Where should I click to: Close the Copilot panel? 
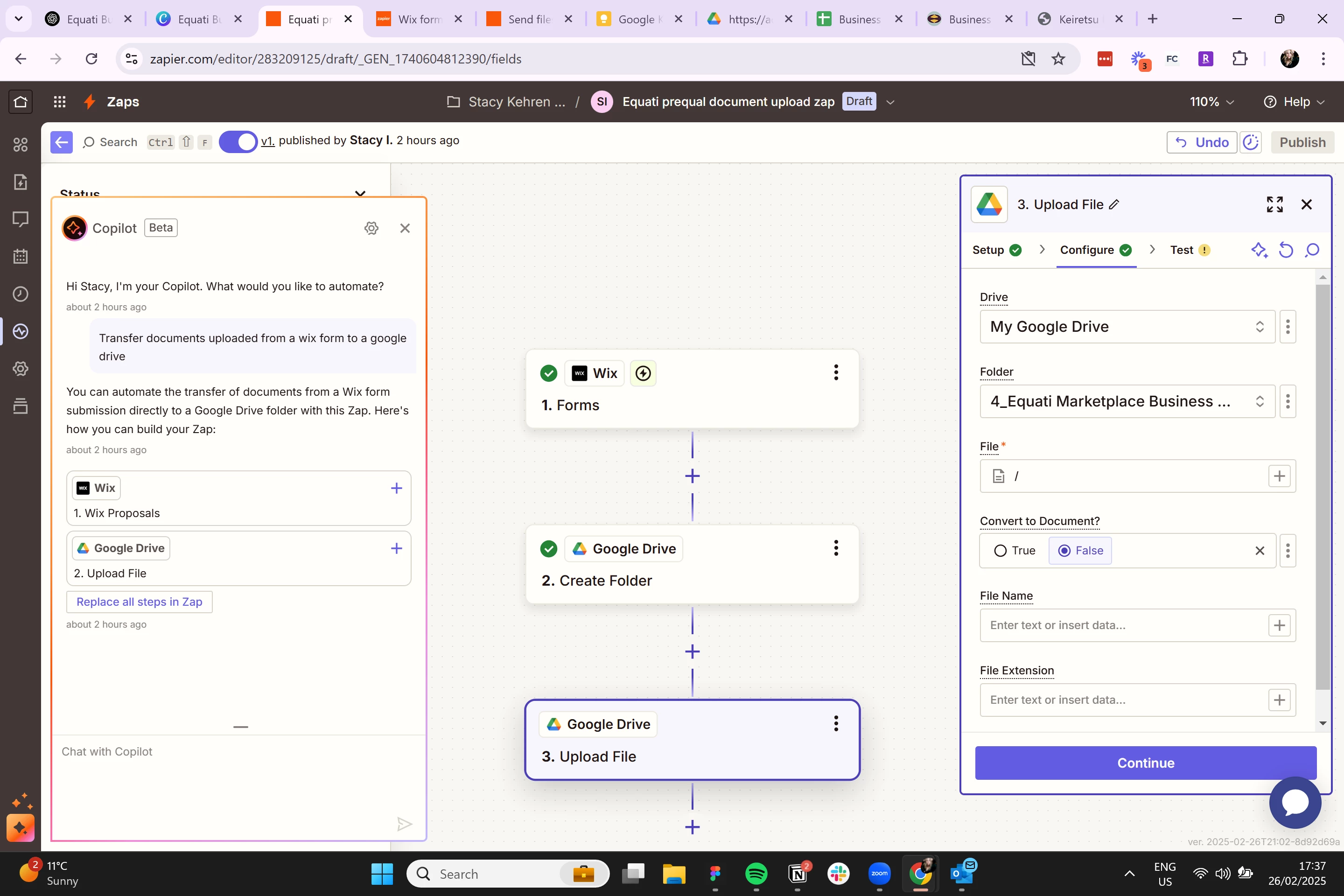[x=405, y=228]
